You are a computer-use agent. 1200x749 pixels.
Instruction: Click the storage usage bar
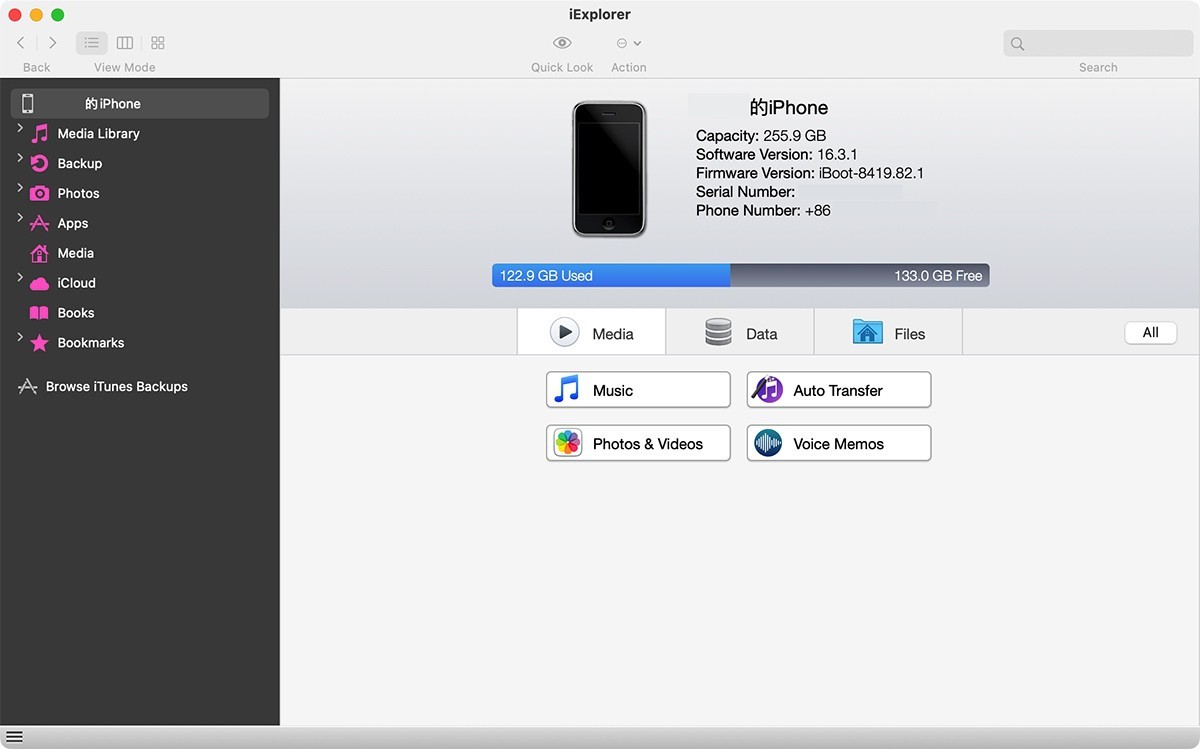(x=738, y=275)
